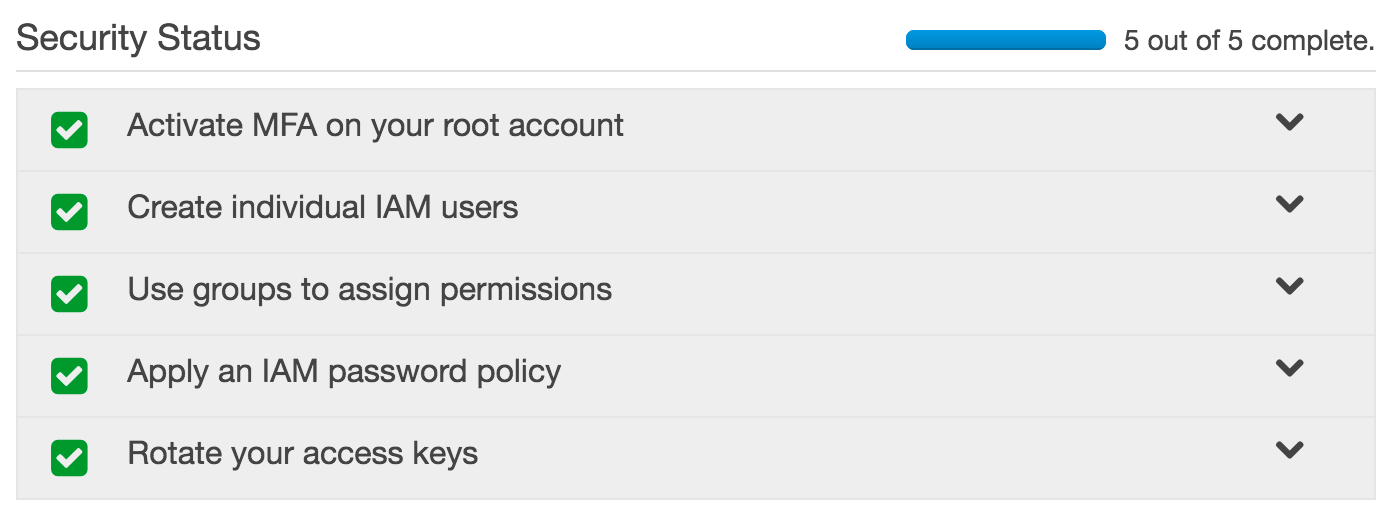Click the blue security progress bar
Viewport: 1396px width, 518px height.
point(1005,41)
